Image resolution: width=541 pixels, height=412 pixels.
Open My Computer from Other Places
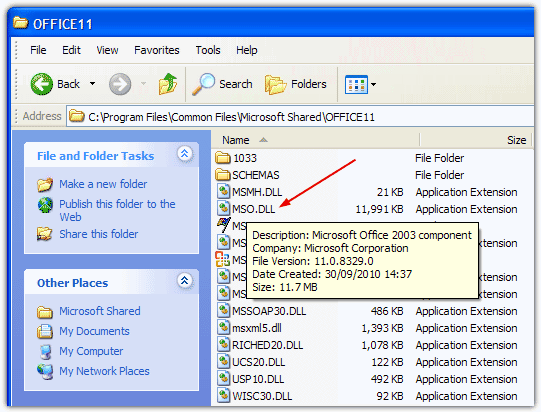(91, 351)
